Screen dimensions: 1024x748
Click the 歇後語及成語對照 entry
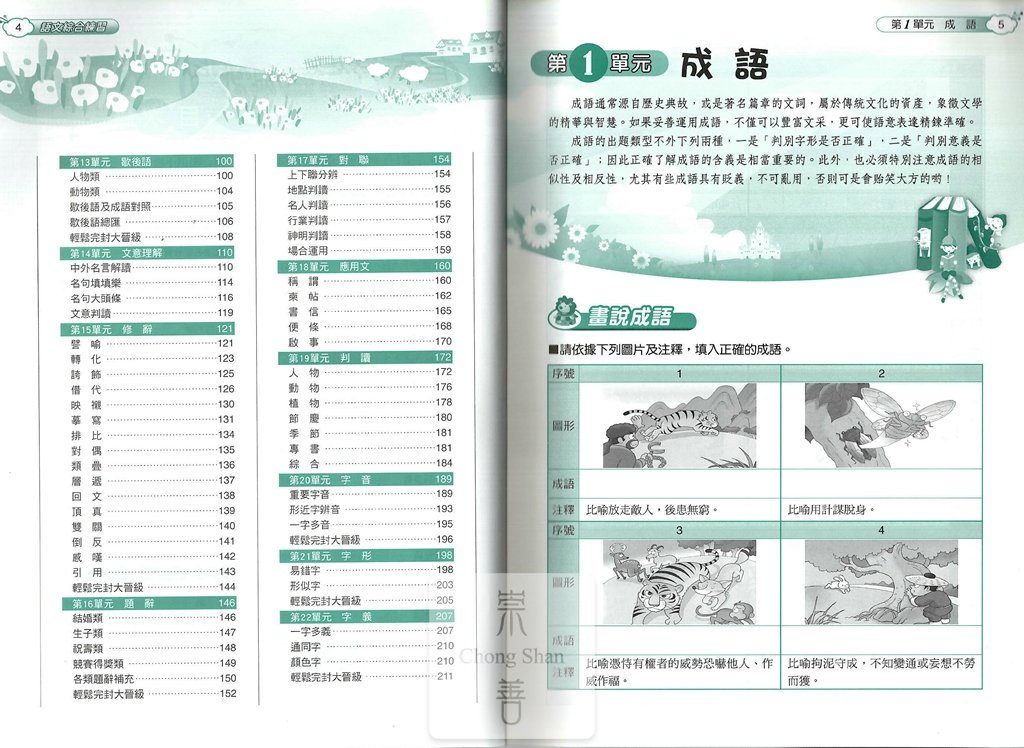pos(151,206)
